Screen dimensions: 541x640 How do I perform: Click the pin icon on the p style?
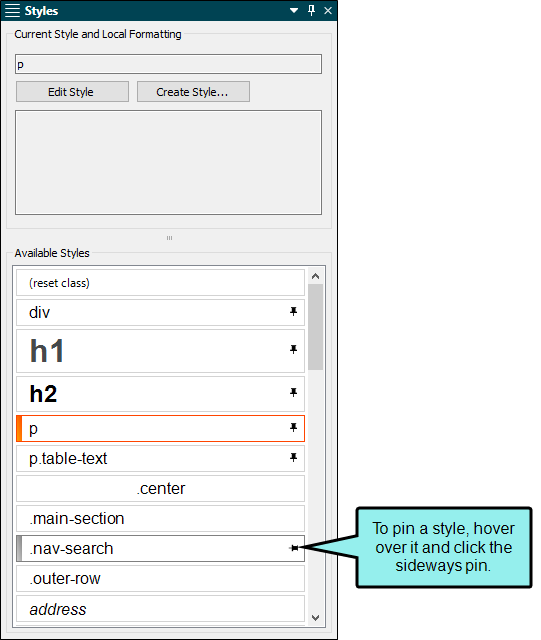pos(293,428)
